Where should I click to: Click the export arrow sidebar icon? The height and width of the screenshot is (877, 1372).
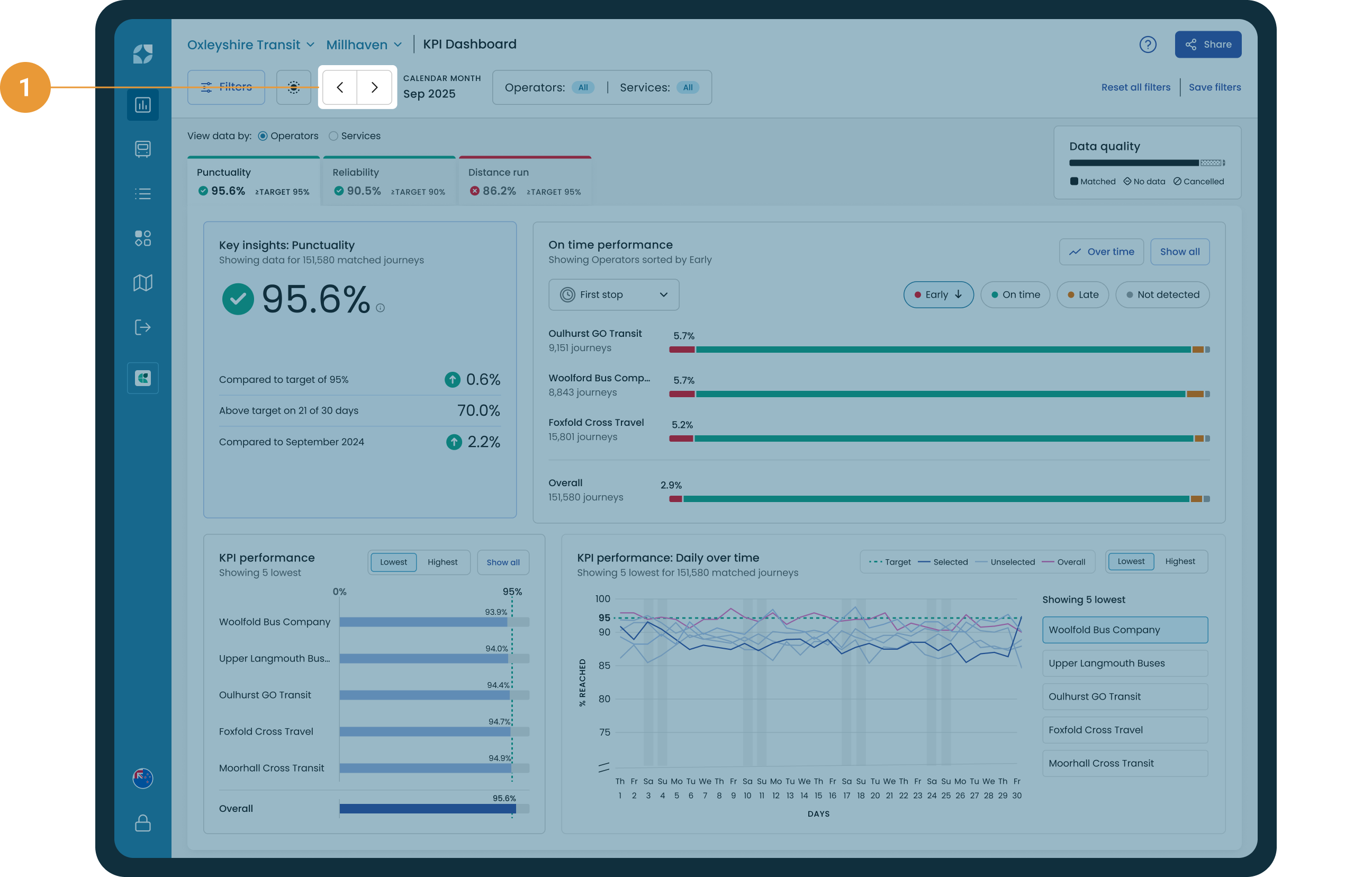(x=142, y=327)
